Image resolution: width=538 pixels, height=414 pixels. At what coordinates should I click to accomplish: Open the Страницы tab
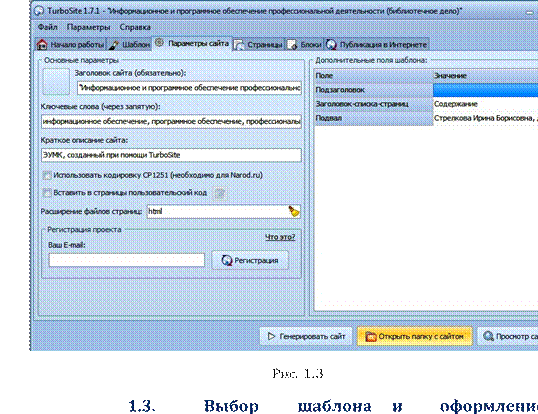[x=259, y=45]
